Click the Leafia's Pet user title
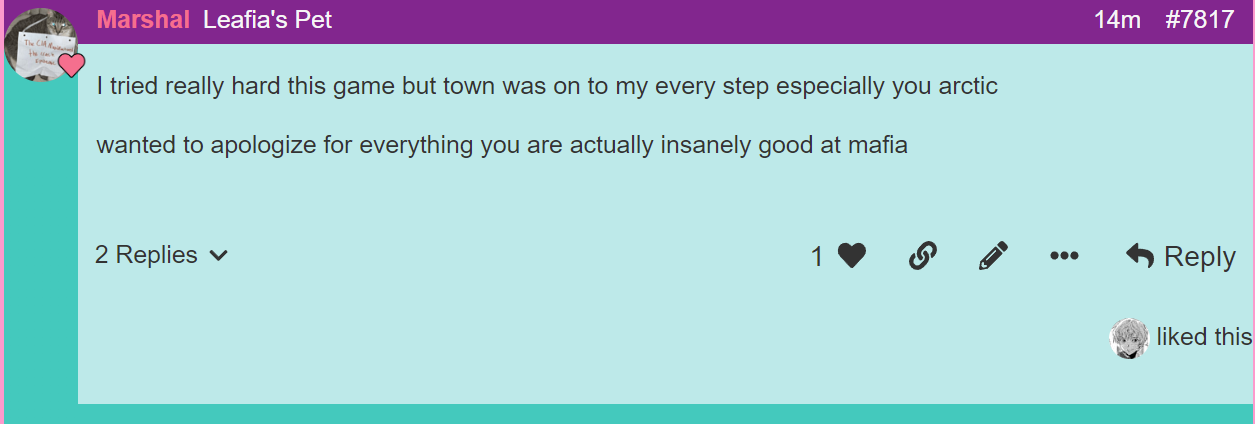The image size is (1255, 424). [x=267, y=20]
